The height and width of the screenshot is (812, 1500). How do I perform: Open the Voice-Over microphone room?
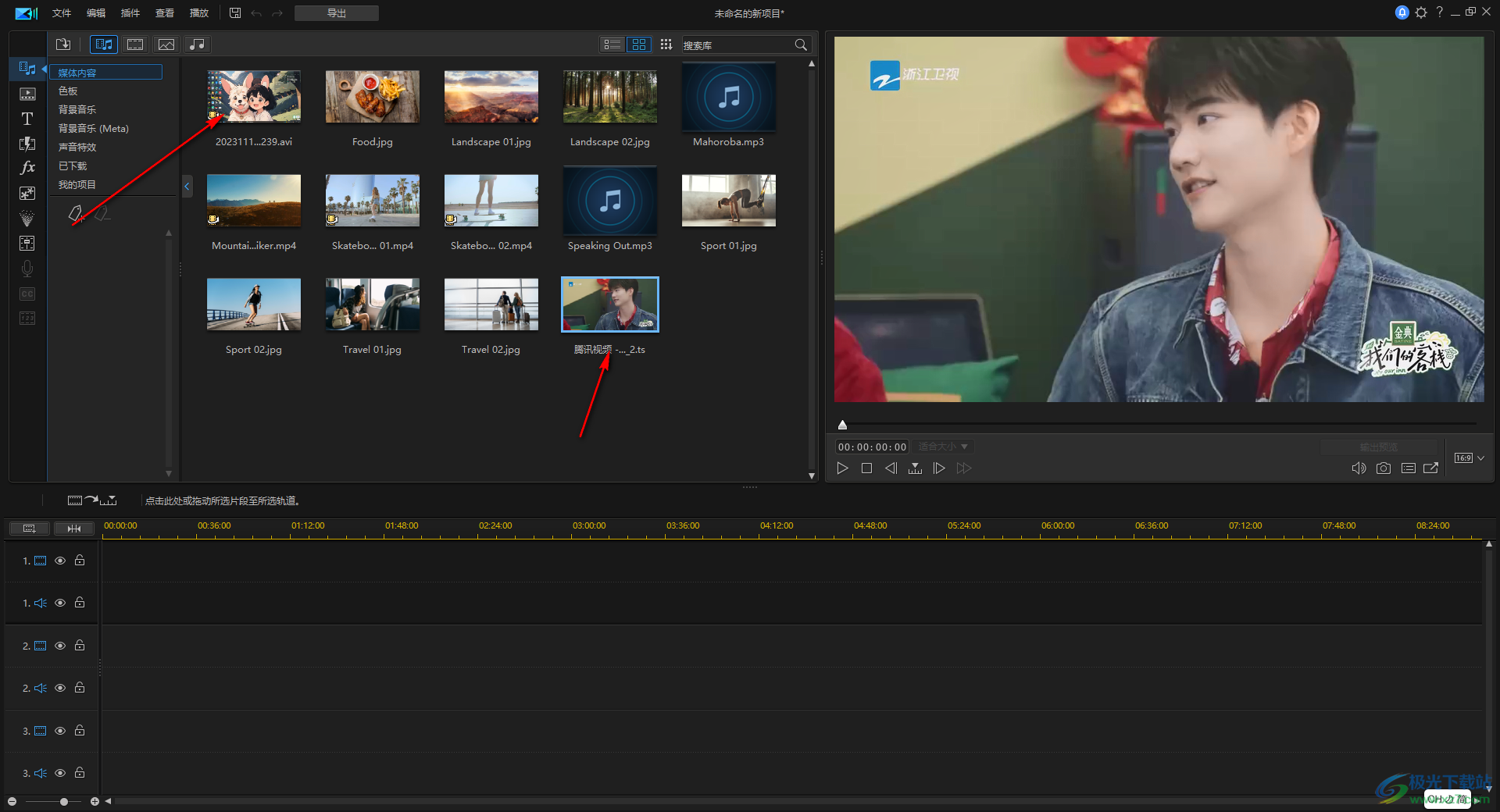coord(27,269)
